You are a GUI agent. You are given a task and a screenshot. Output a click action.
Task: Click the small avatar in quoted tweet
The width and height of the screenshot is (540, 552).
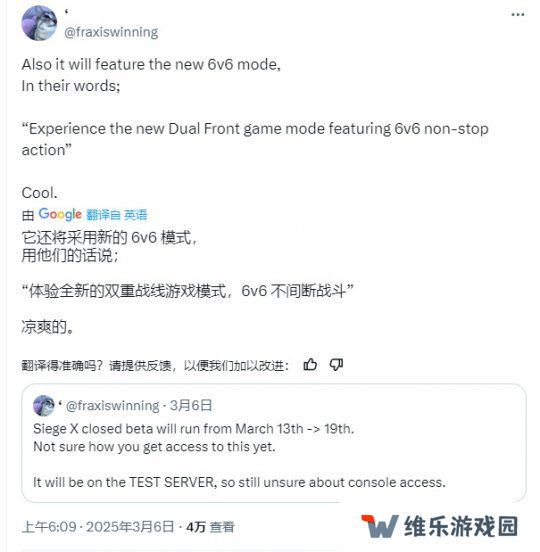click(44, 405)
